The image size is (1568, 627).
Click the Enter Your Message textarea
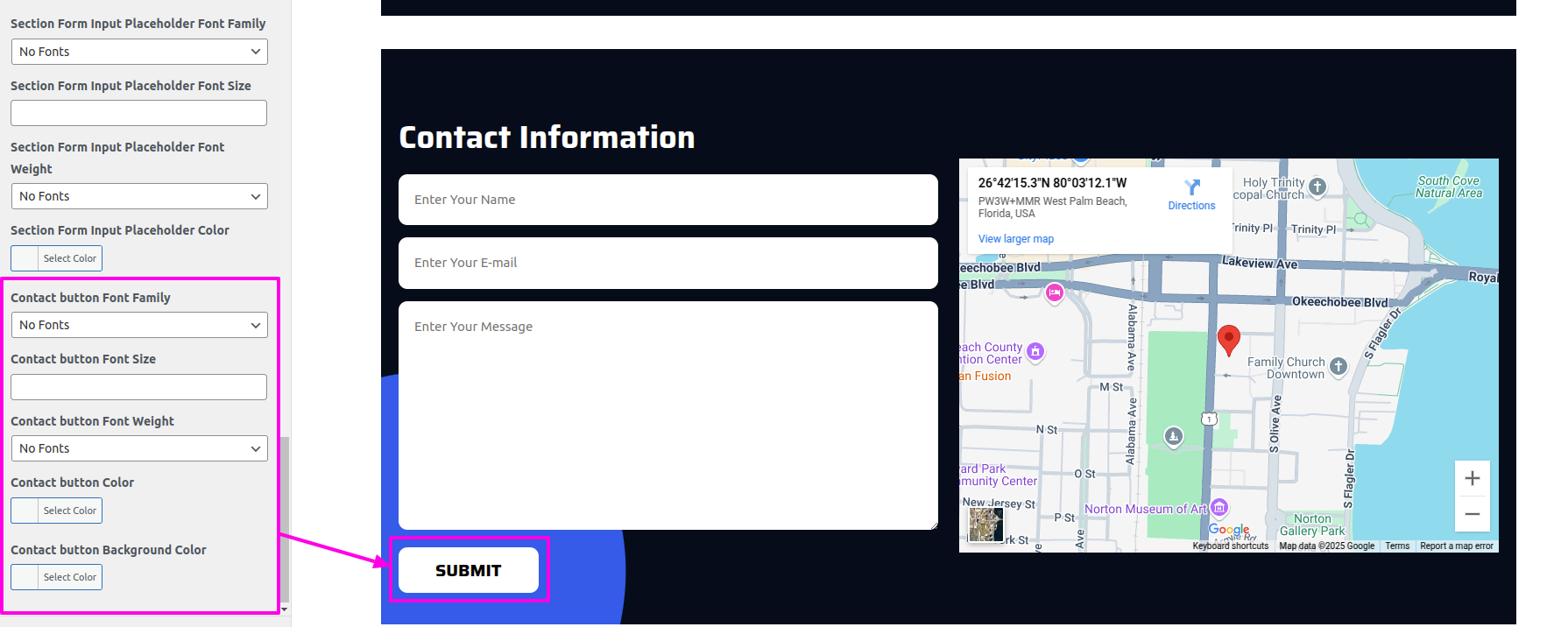(668, 415)
